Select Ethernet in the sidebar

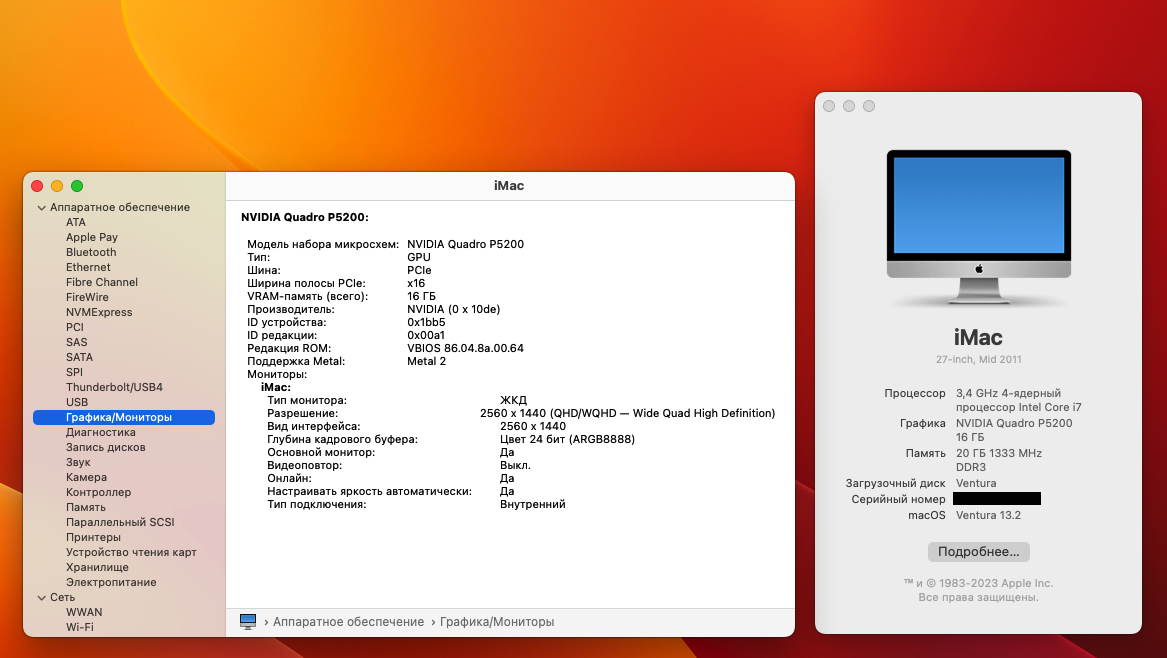[x=88, y=267]
